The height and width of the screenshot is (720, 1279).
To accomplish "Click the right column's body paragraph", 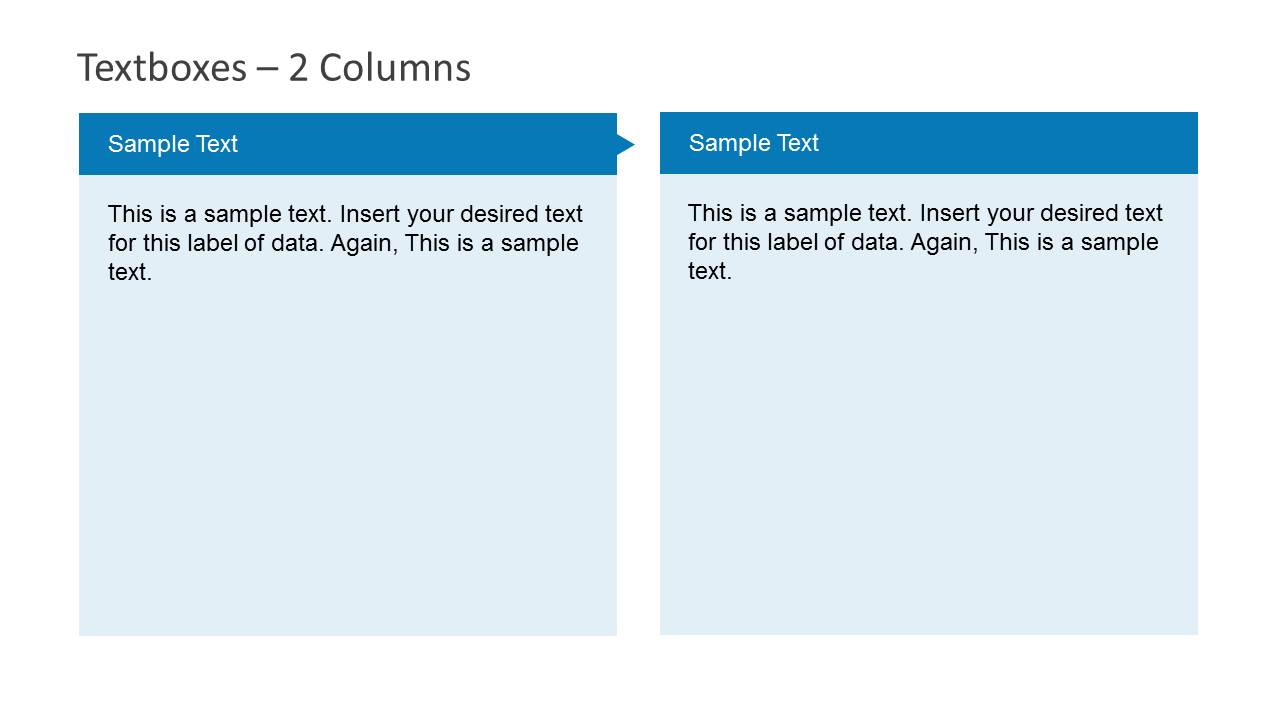I will (x=925, y=242).
